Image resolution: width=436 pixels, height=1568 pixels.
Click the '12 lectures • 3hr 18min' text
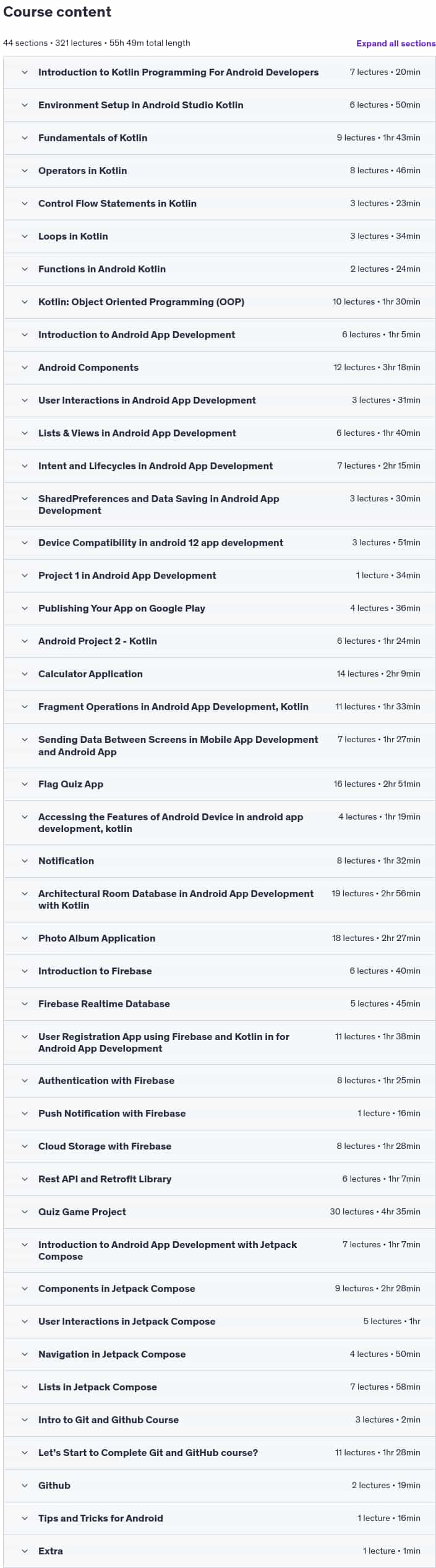[x=377, y=368]
